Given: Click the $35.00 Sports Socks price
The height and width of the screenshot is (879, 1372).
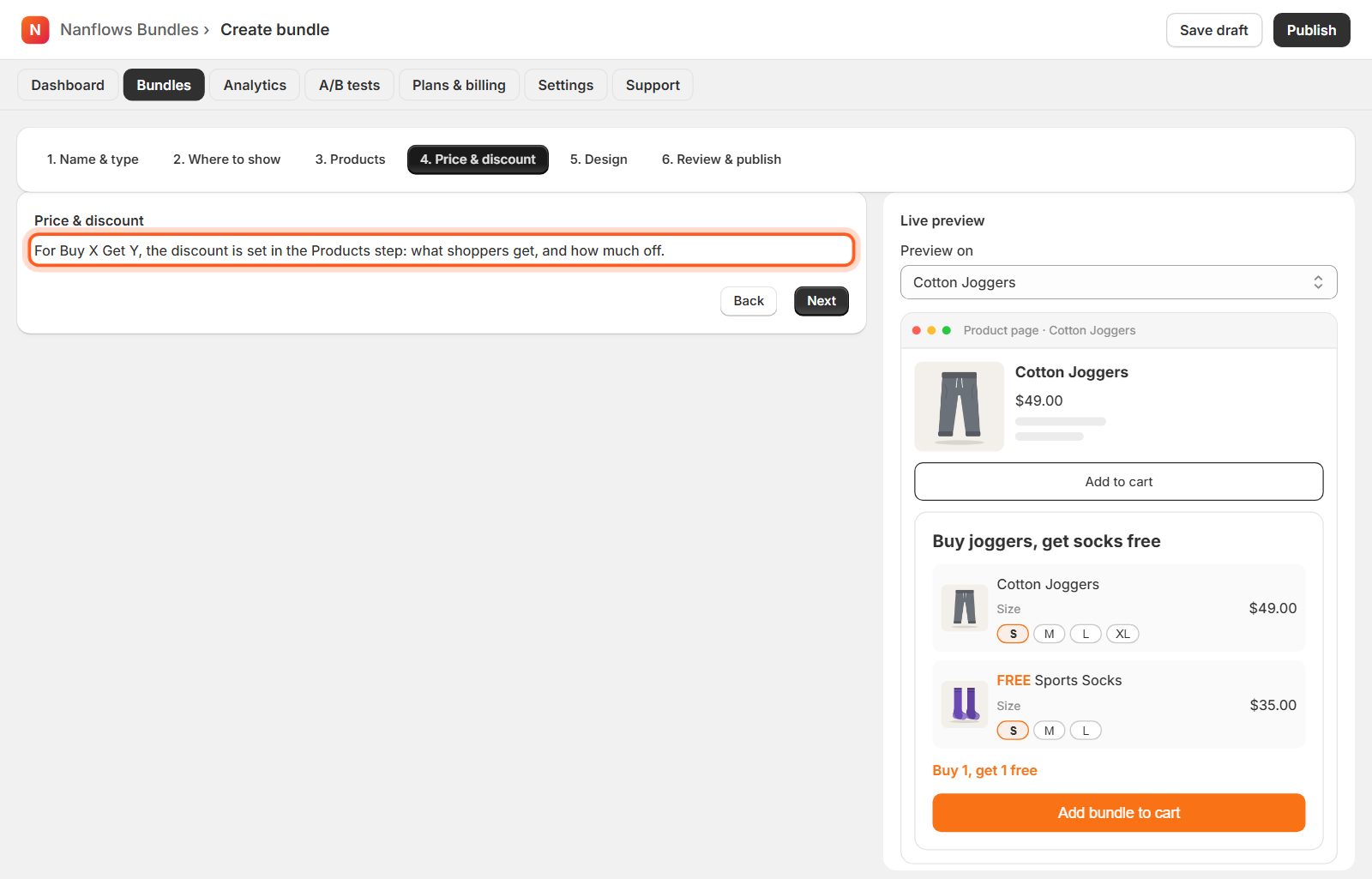Looking at the screenshot, I should coord(1273,705).
